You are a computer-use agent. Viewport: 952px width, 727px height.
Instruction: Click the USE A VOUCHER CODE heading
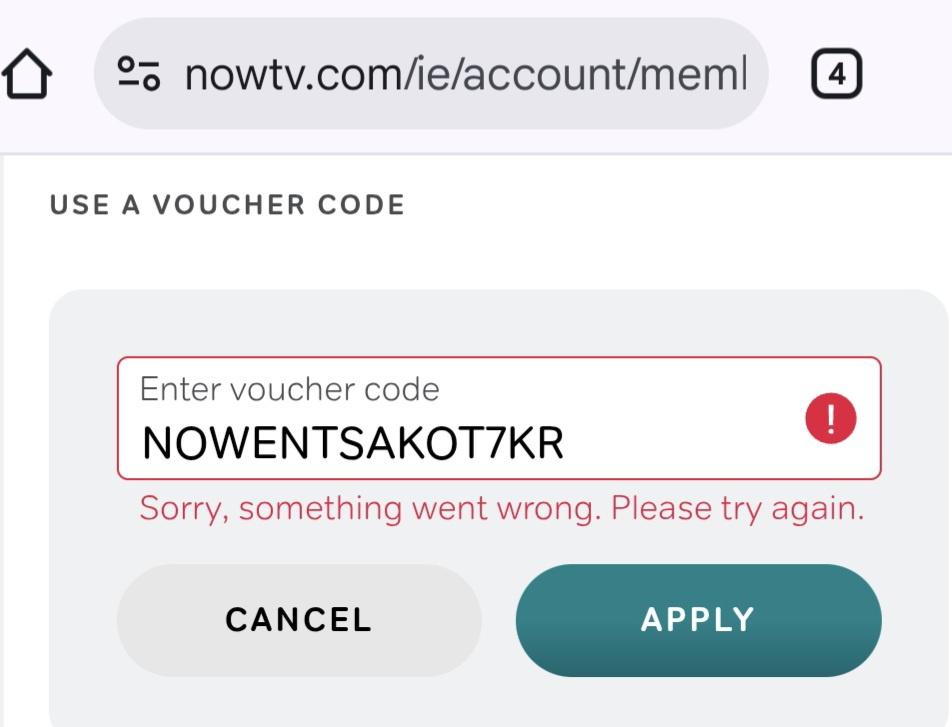227,205
